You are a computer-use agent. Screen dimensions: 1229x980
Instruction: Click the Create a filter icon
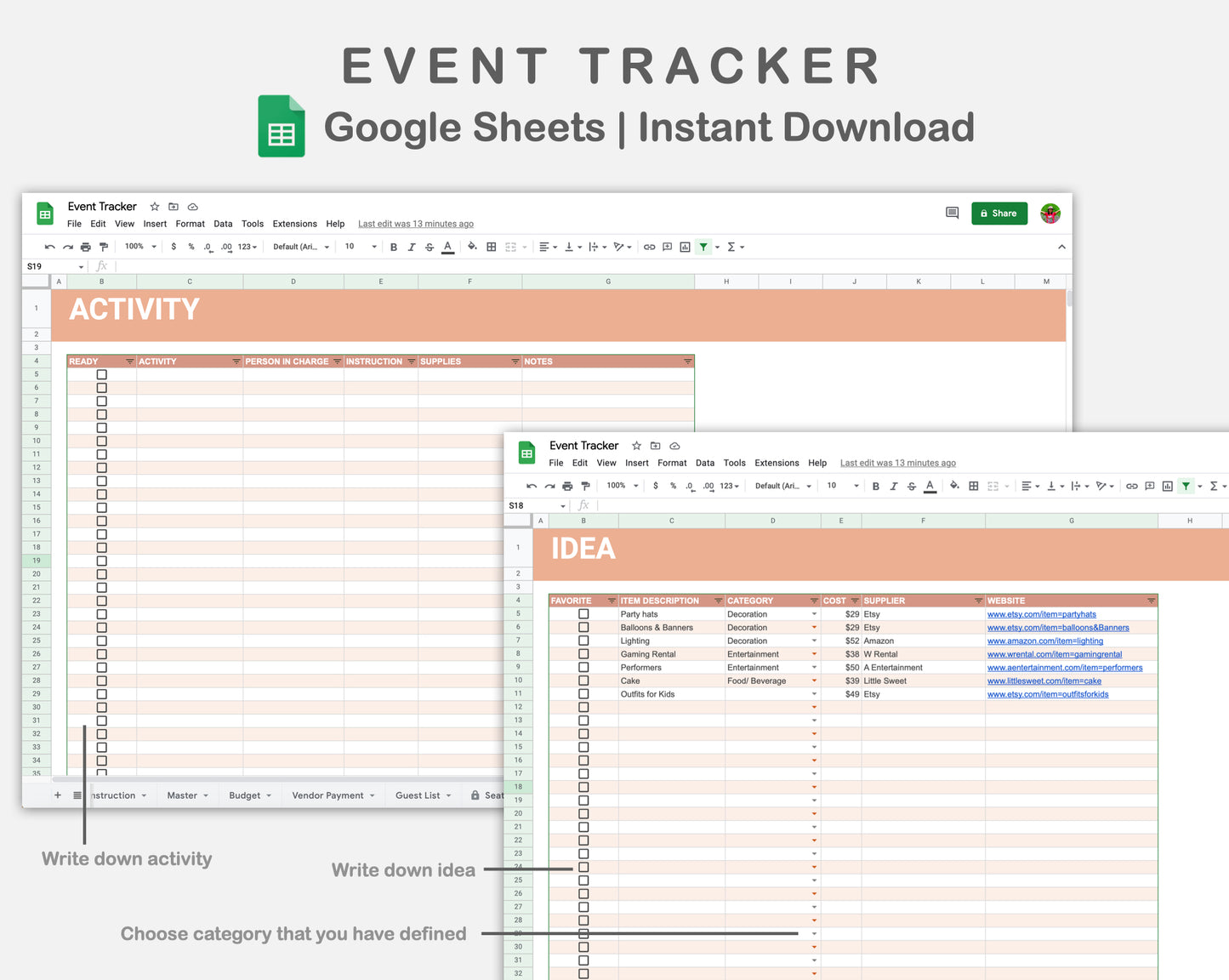point(703,247)
